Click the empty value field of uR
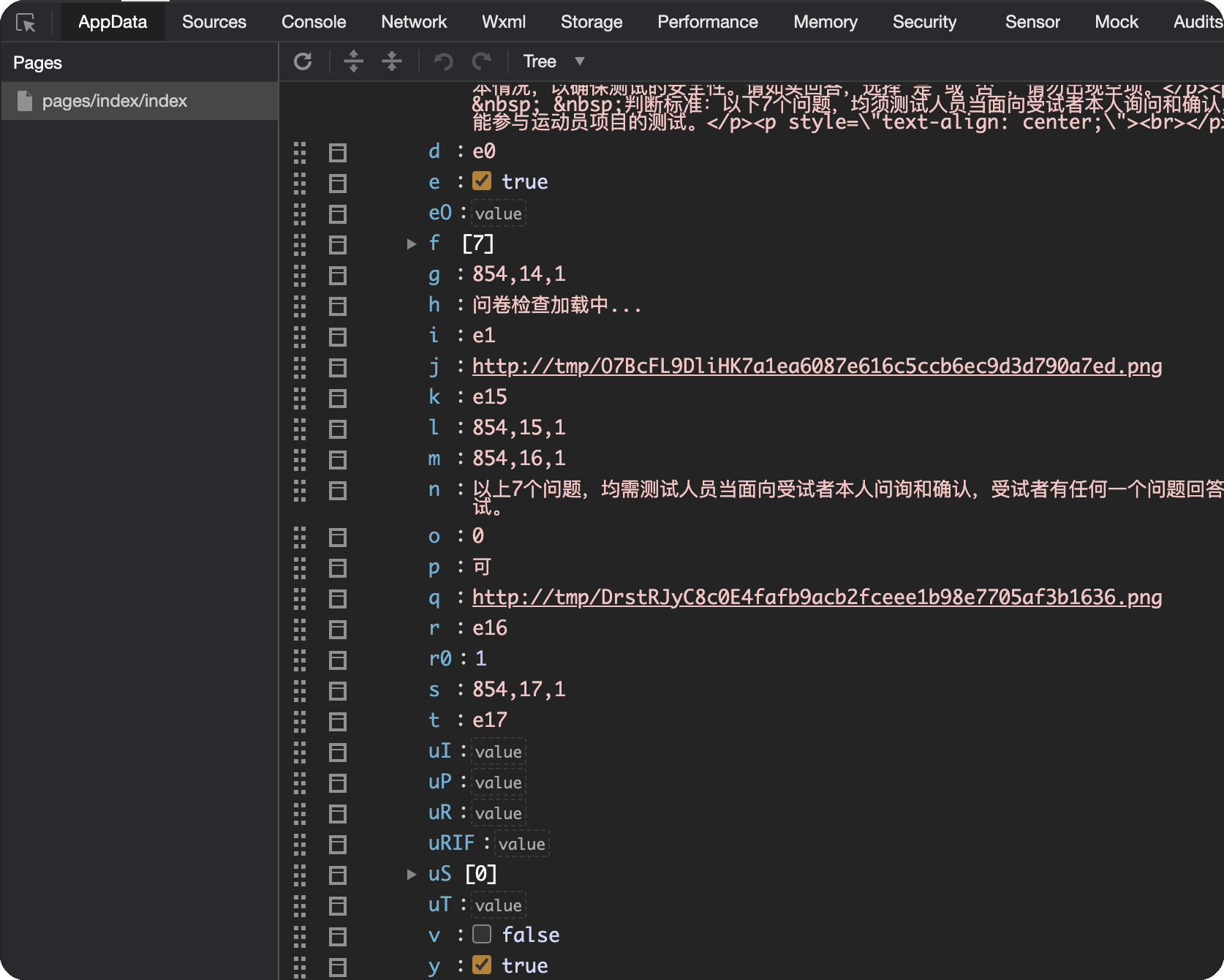The width and height of the screenshot is (1224, 980). 499,813
